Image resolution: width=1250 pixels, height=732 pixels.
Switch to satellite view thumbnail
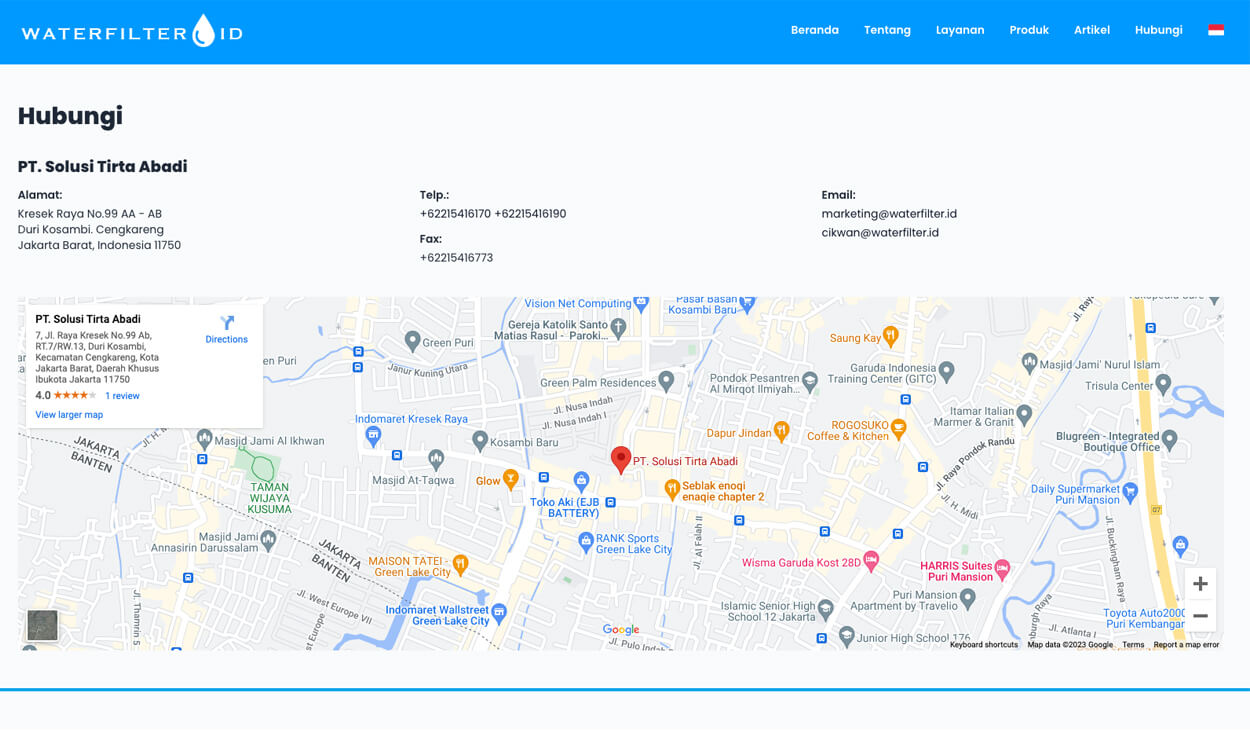click(42, 625)
